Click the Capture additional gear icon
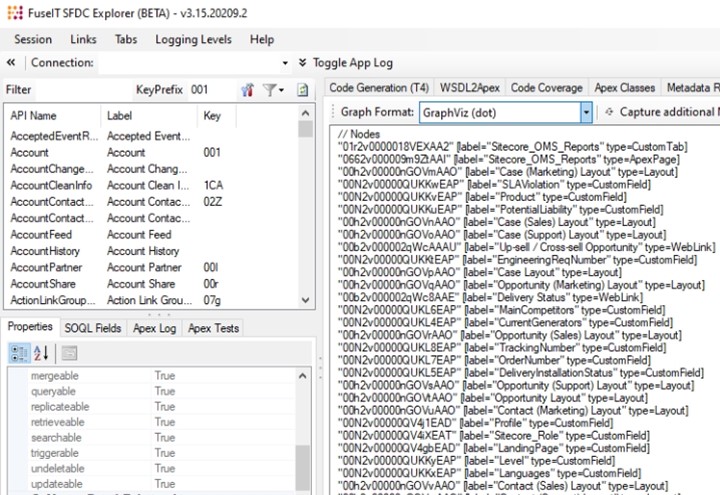Viewport: 720px width, 495px height. 609,112
